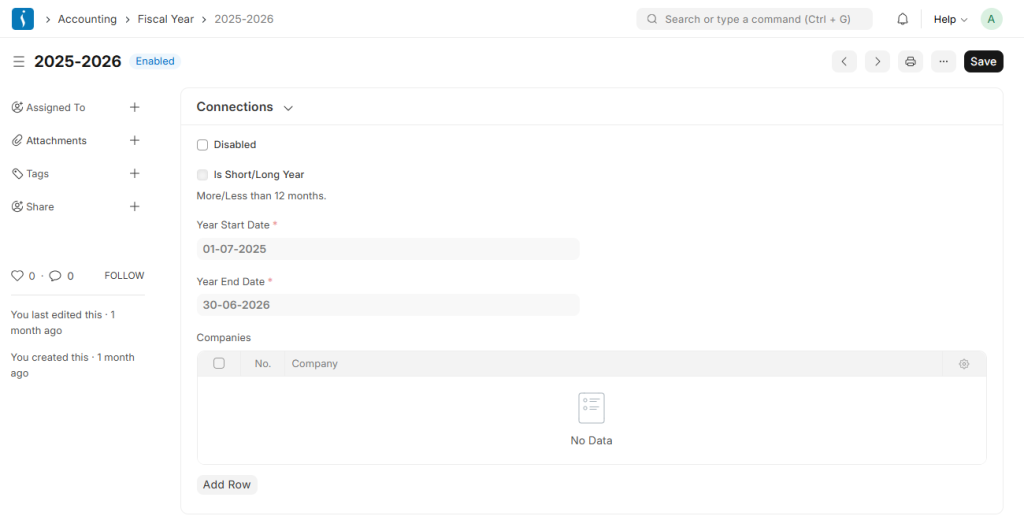1024x516 pixels.
Task: Share document with the Share plus icon
Action: pos(135,206)
